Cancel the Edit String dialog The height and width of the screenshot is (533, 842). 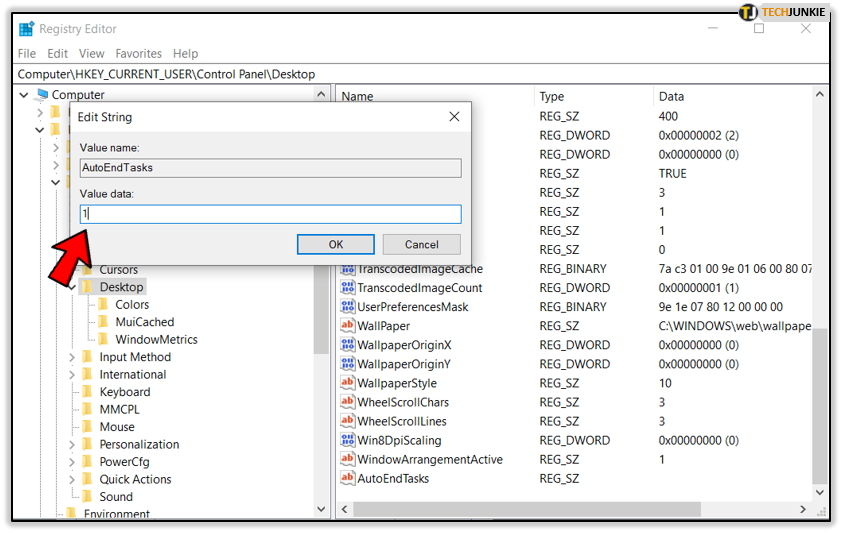(x=422, y=244)
